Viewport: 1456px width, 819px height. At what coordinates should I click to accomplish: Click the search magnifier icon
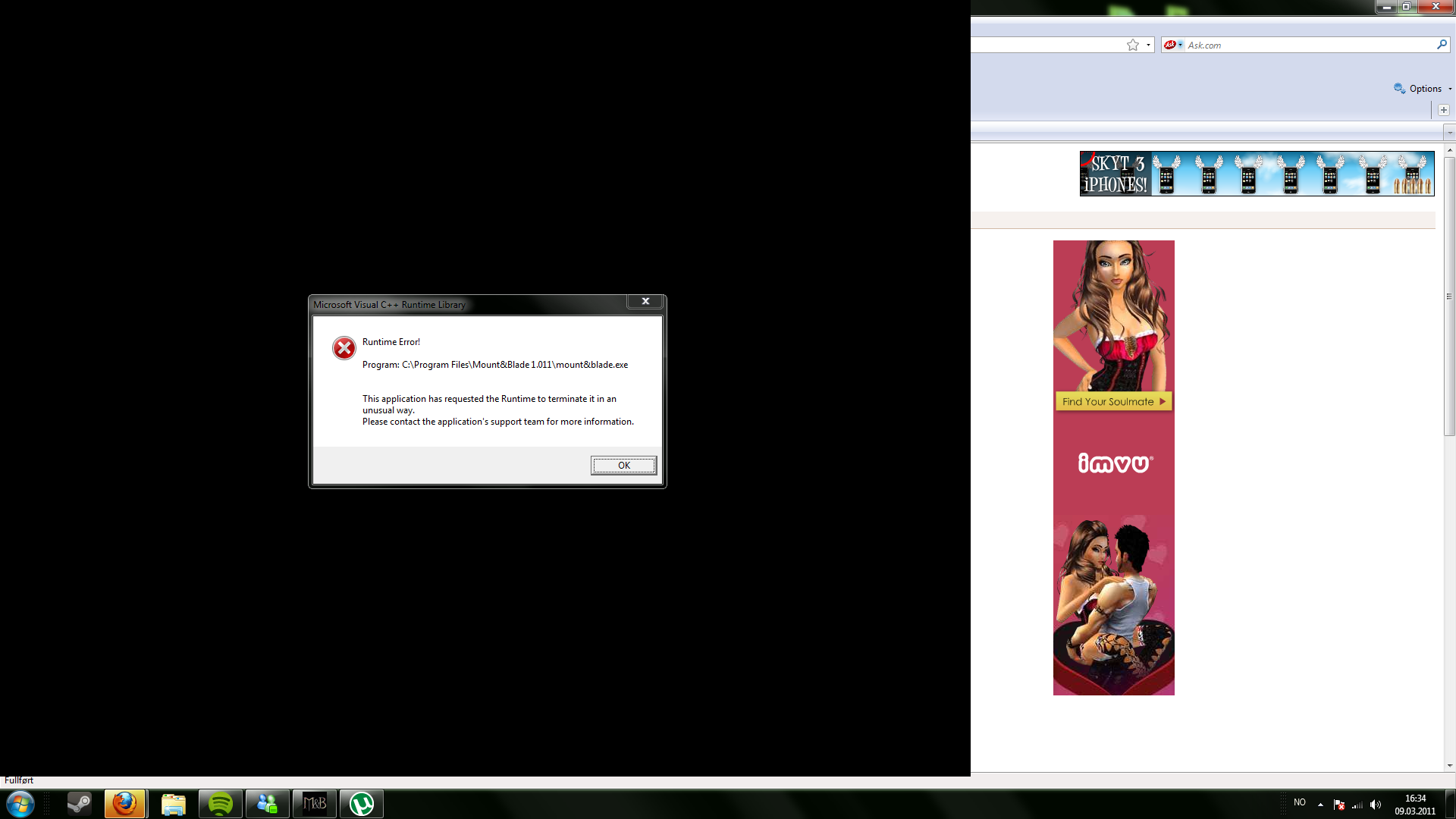click(x=1442, y=45)
